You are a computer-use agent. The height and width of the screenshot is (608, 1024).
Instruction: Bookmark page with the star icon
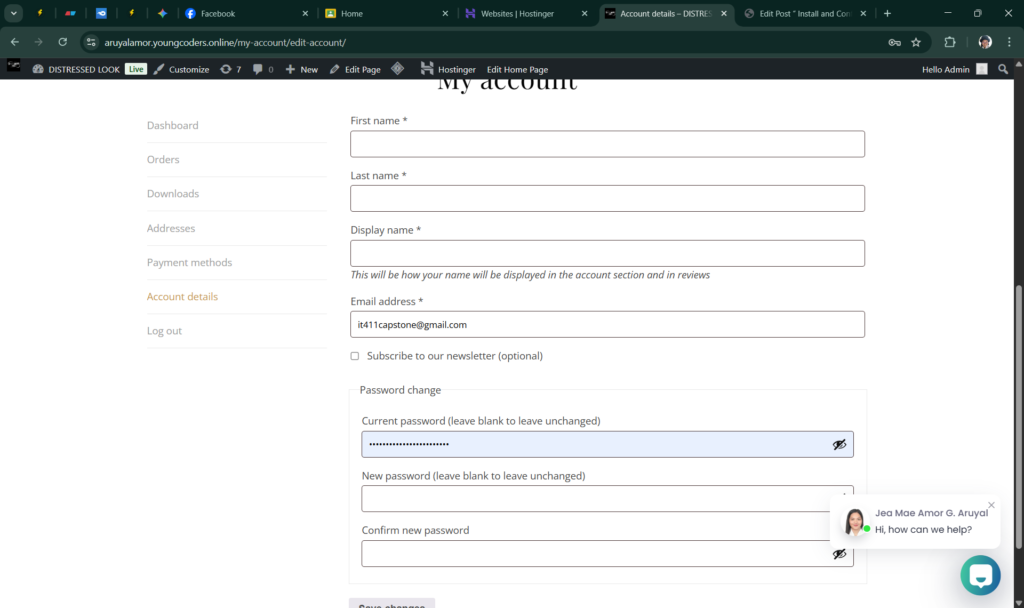pos(915,42)
